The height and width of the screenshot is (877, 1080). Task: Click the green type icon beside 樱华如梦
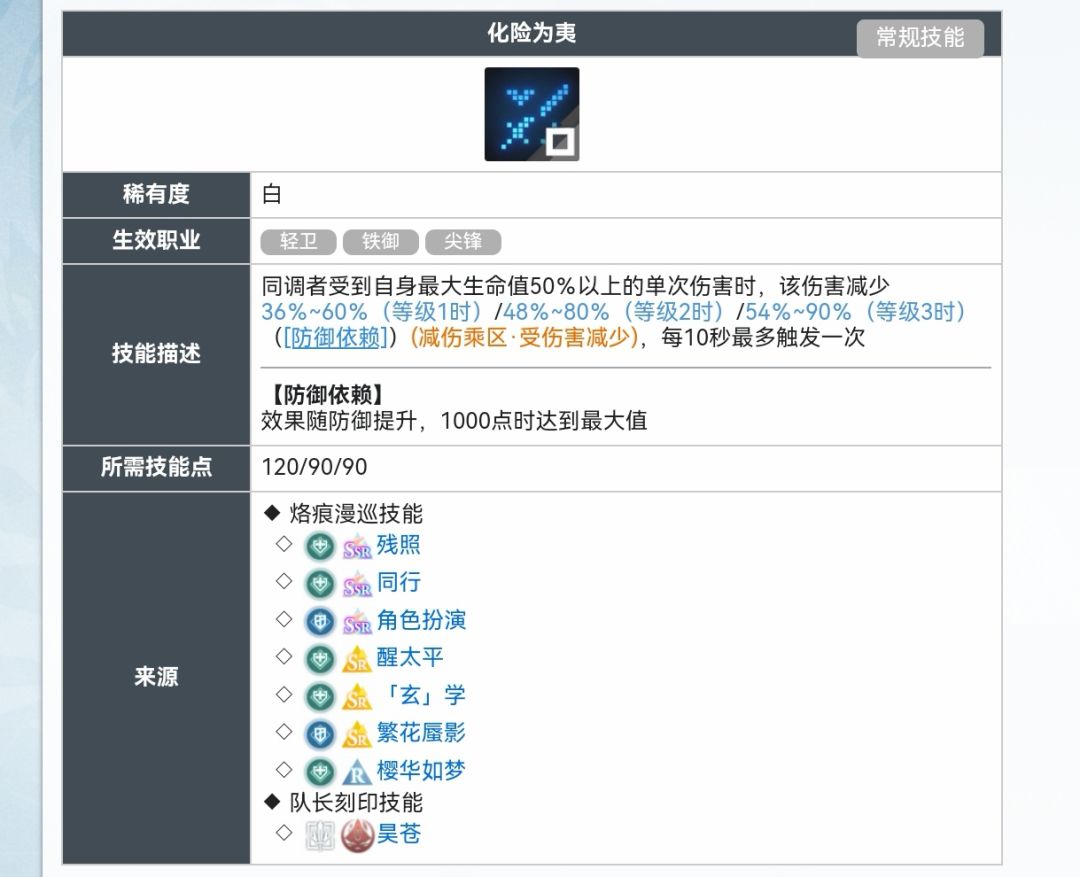(320, 772)
